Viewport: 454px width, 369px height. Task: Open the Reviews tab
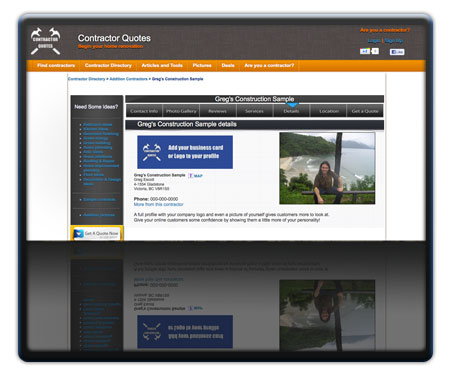217,111
